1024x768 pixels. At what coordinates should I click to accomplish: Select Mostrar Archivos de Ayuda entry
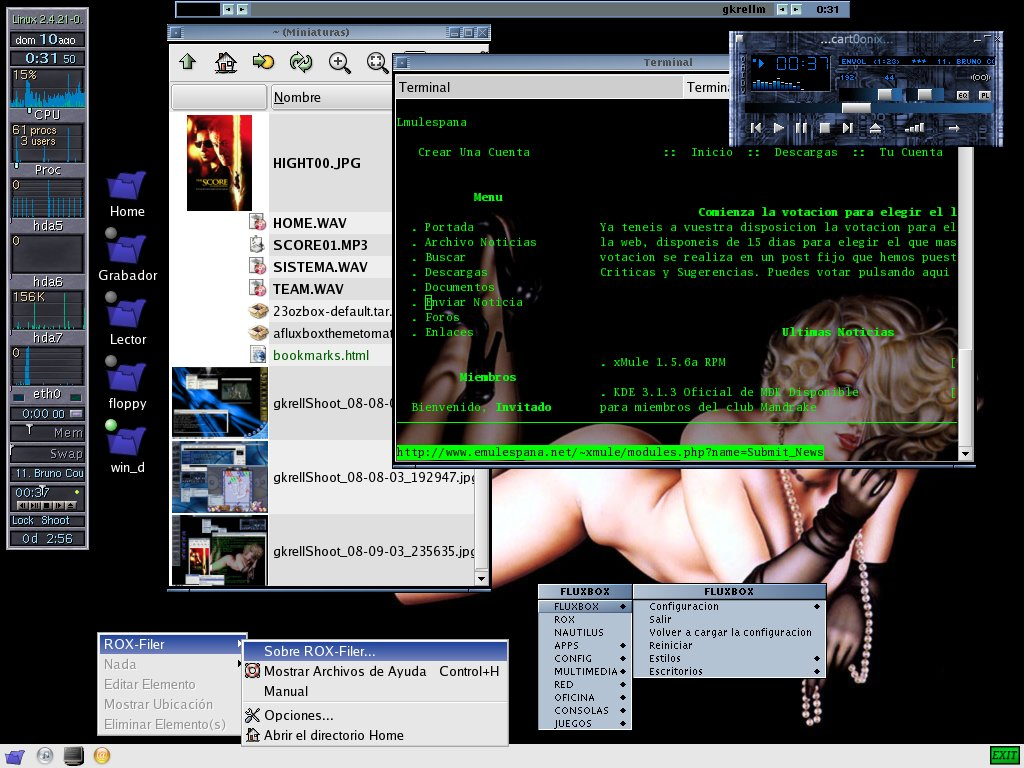pos(376,671)
